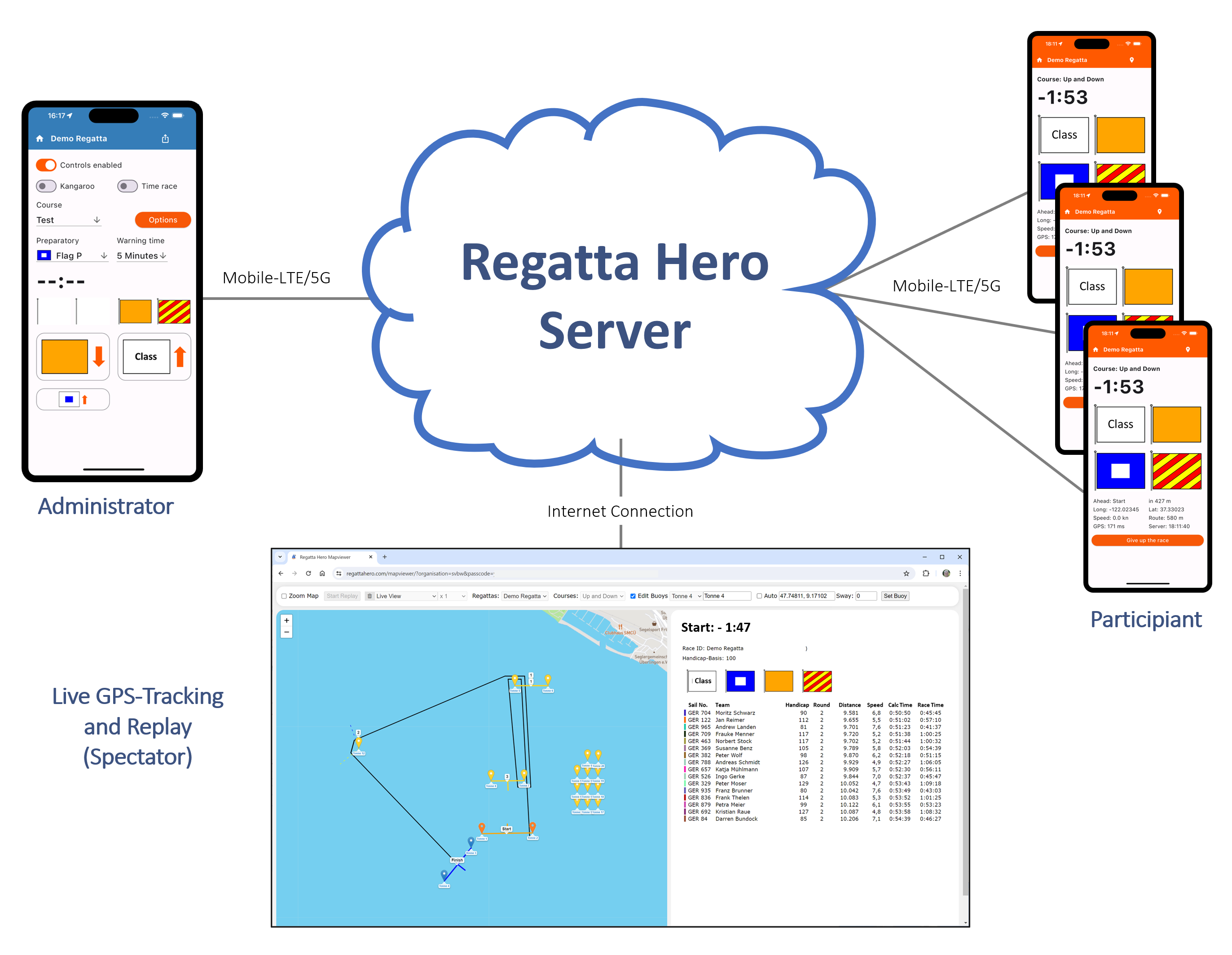Image resolution: width=1232 pixels, height=955 pixels.
Task: Click the browser profile avatar
Action: [946, 573]
